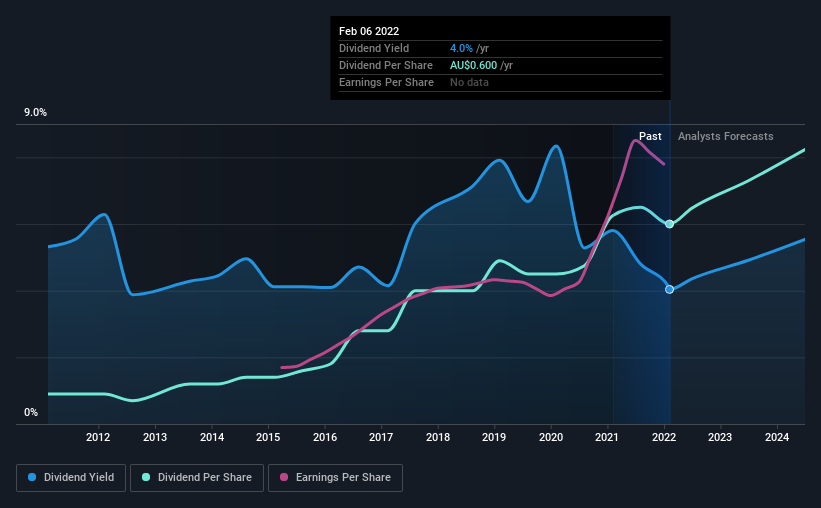
Task: Select the 2012 label on the time axis
Action: 98,437
